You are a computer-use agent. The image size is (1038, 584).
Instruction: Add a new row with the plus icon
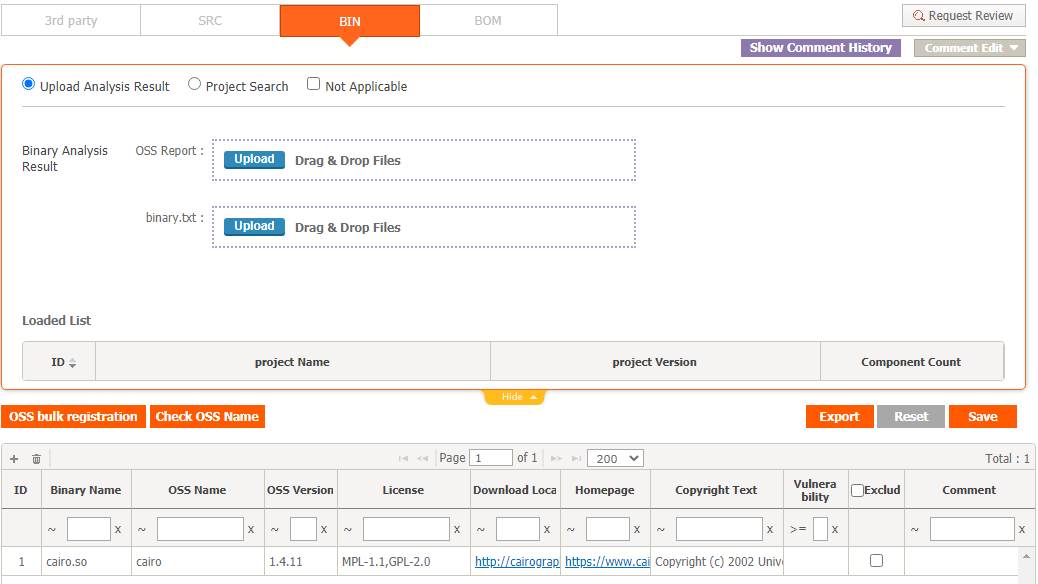click(x=14, y=458)
